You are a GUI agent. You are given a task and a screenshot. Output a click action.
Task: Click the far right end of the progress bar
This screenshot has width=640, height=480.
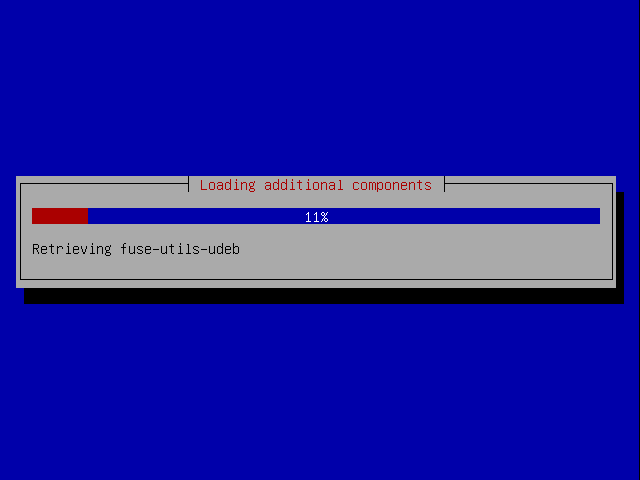pyautogui.click(x=596, y=216)
